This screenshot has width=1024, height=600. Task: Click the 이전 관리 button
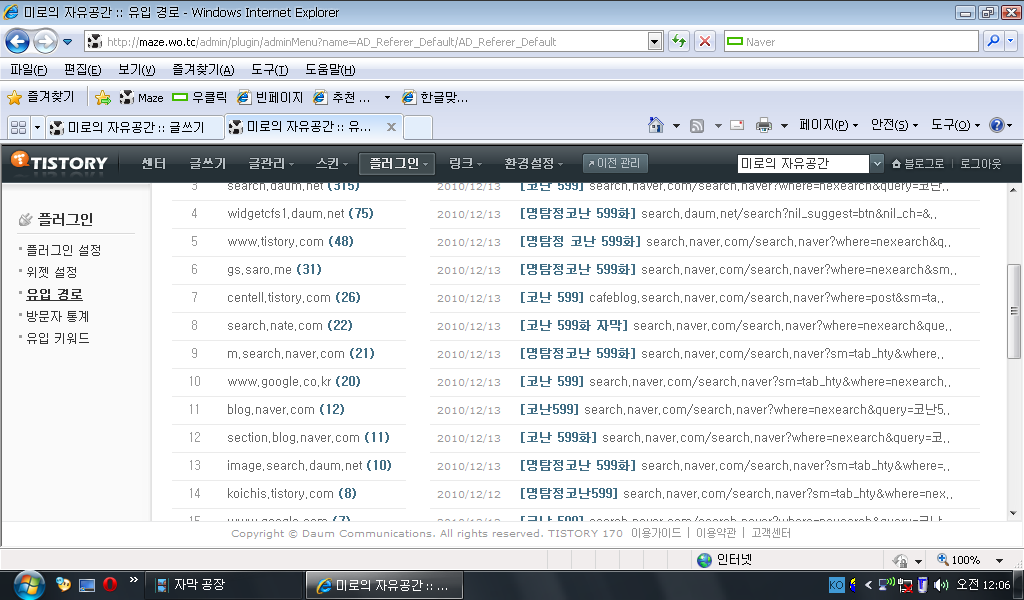tap(615, 163)
